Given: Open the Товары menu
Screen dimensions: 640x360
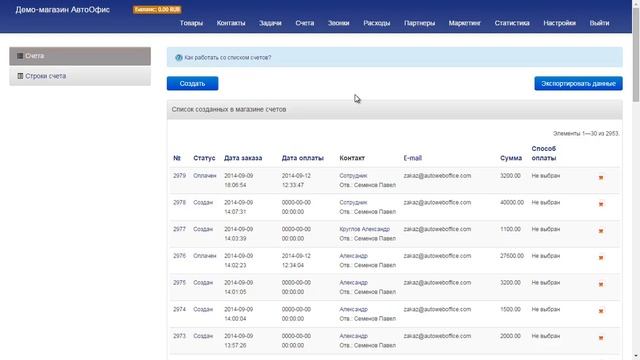Looking at the screenshot, I should point(191,23).
